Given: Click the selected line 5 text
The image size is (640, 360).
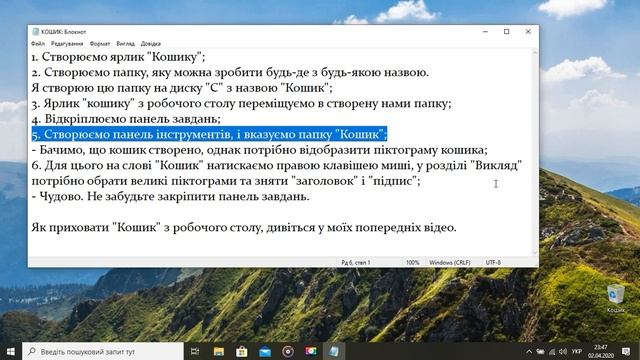Looking at the screenshot, I should pos(209,134).
